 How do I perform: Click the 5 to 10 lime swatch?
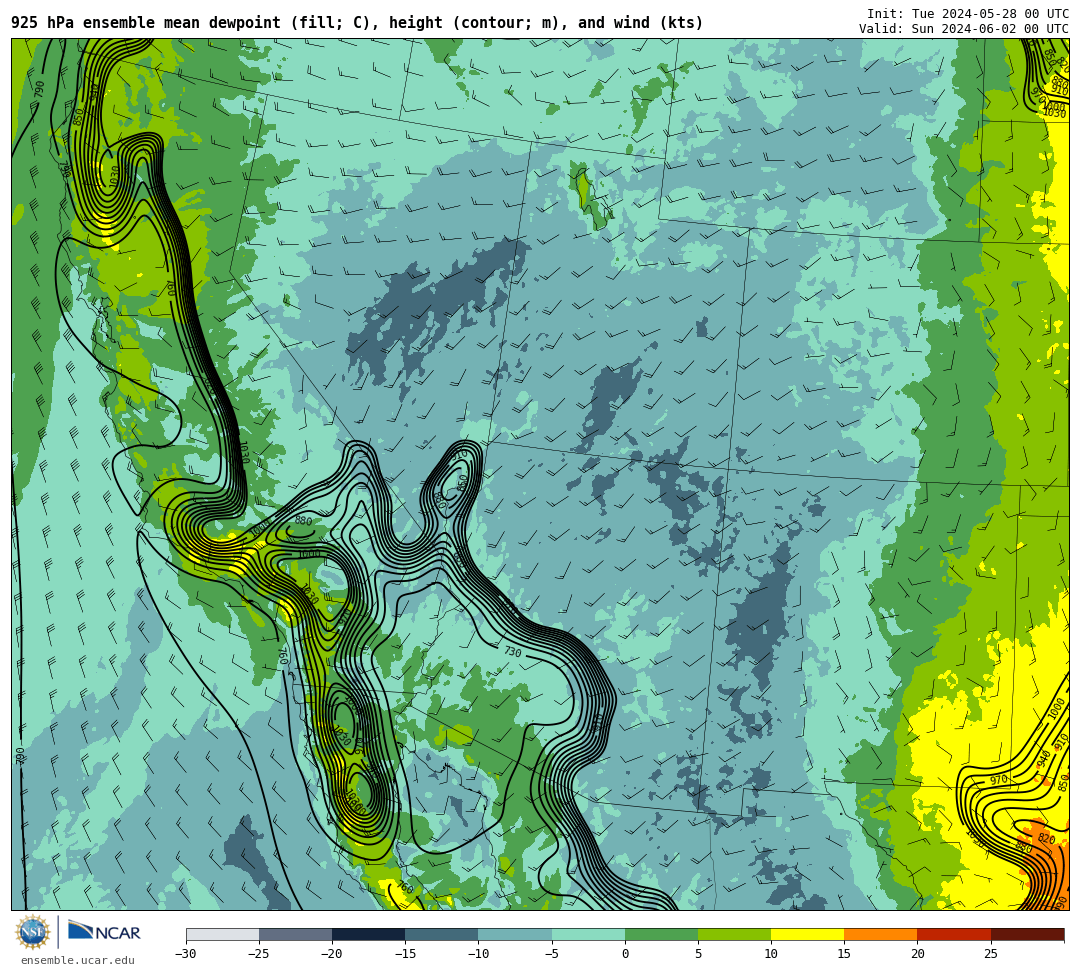coord(734,934)
